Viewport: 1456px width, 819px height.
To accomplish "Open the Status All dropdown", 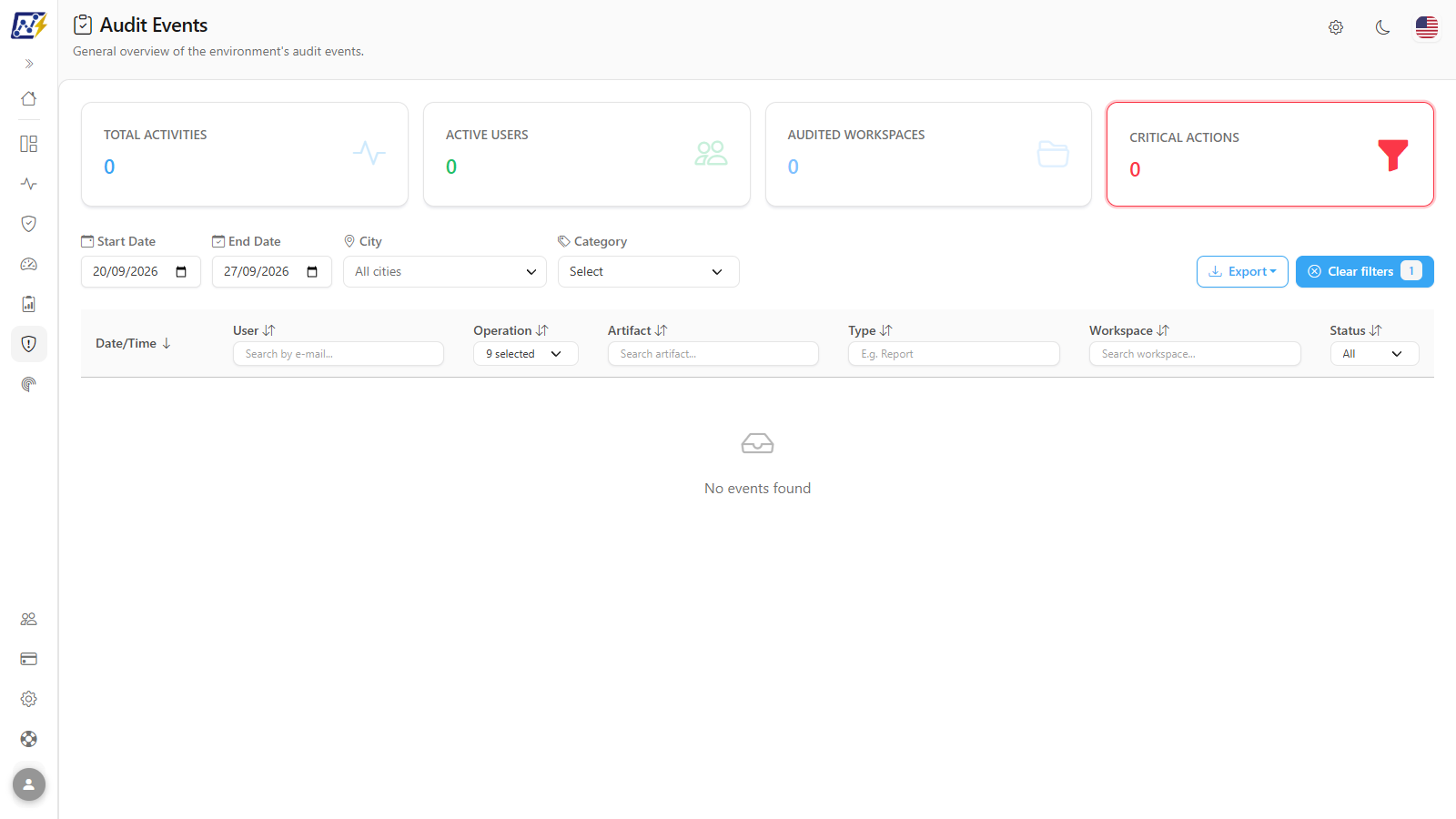I will point(1374,354).
